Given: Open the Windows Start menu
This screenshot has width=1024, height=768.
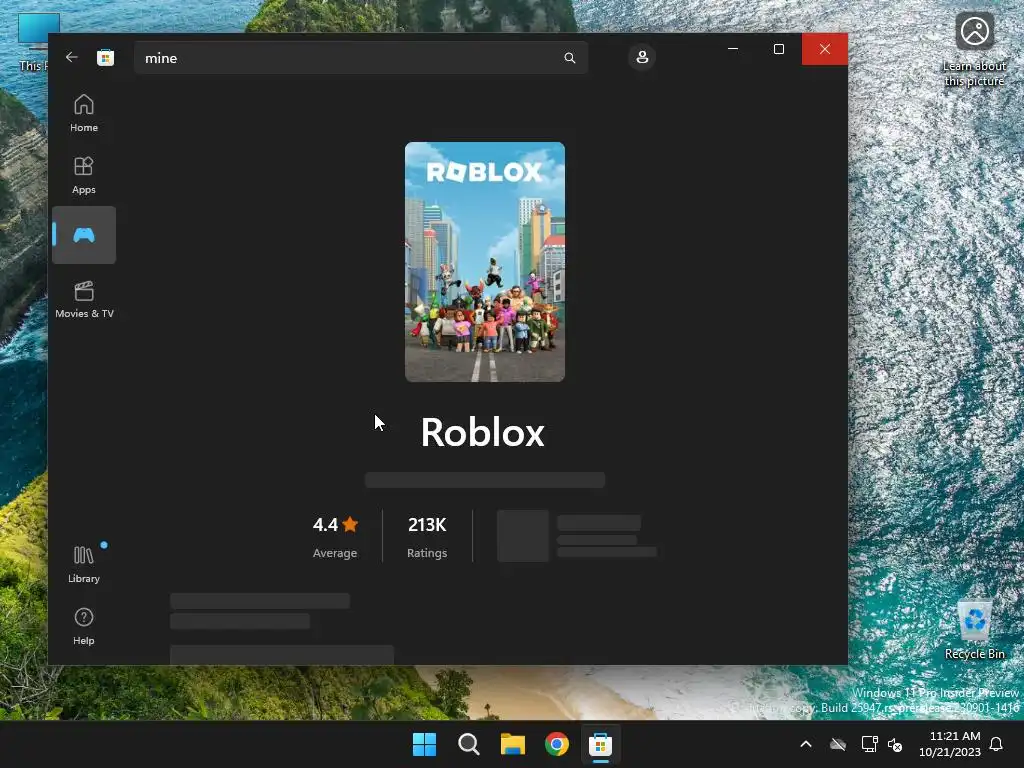Looking at the screenshot, I should point(424,744).
